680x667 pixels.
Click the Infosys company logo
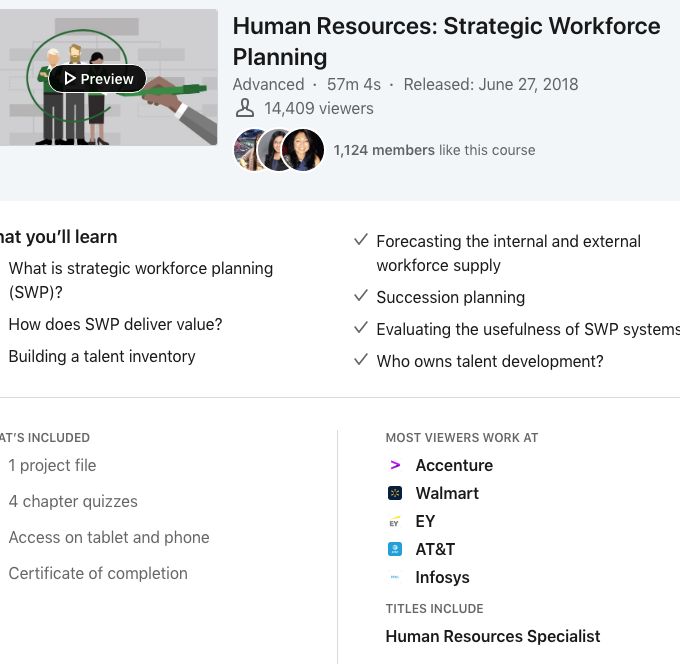pos(395,577)
